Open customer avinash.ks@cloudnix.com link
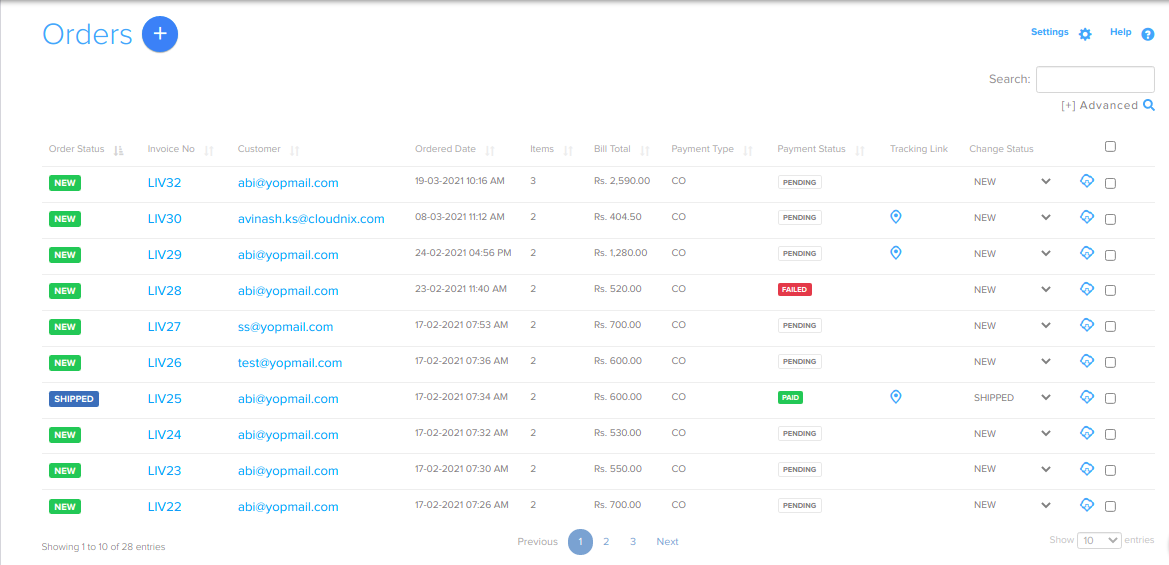The height and width of the screenshot is (565, 1169). pos(311,218)
